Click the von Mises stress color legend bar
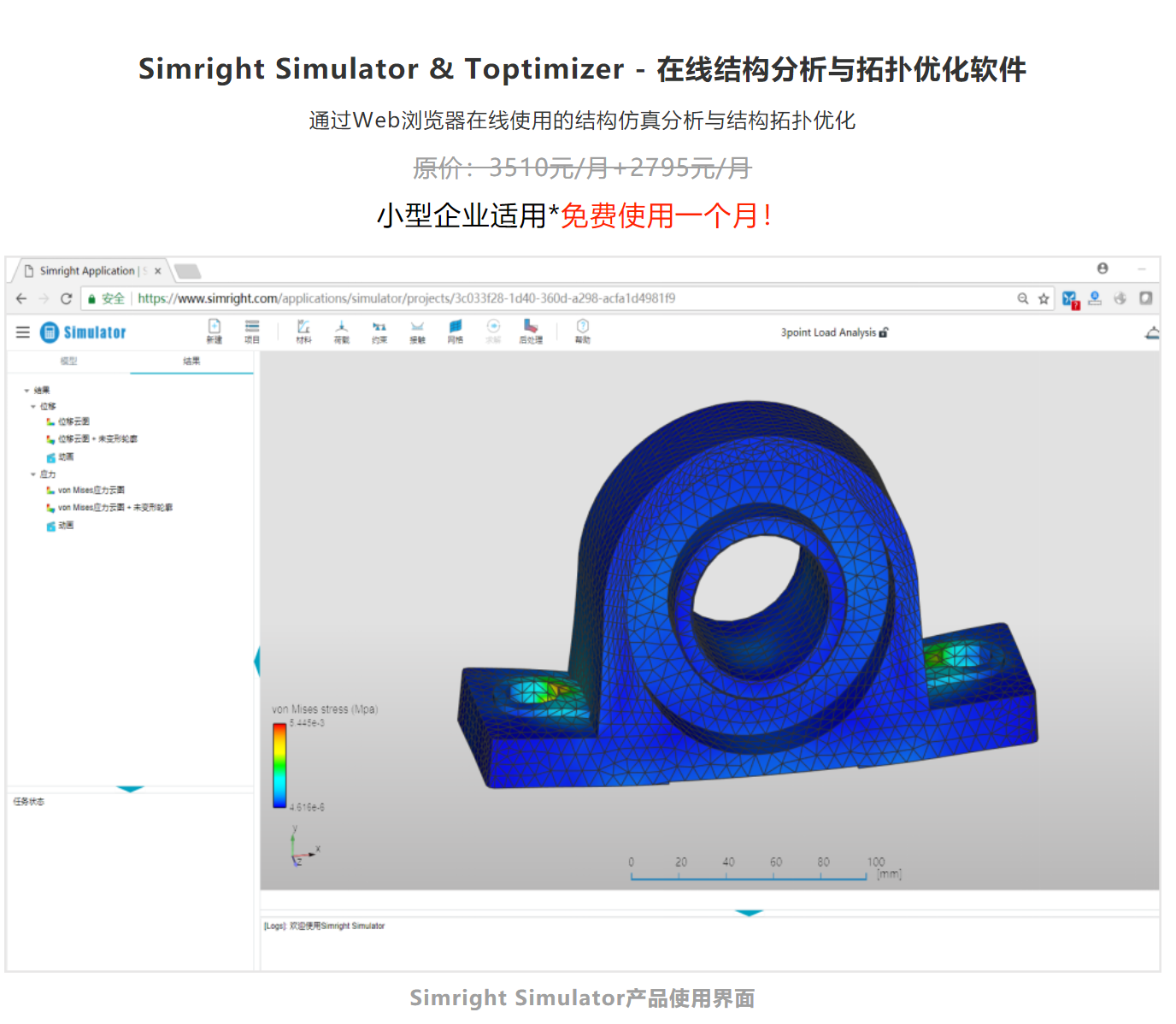 click(279, 766)
